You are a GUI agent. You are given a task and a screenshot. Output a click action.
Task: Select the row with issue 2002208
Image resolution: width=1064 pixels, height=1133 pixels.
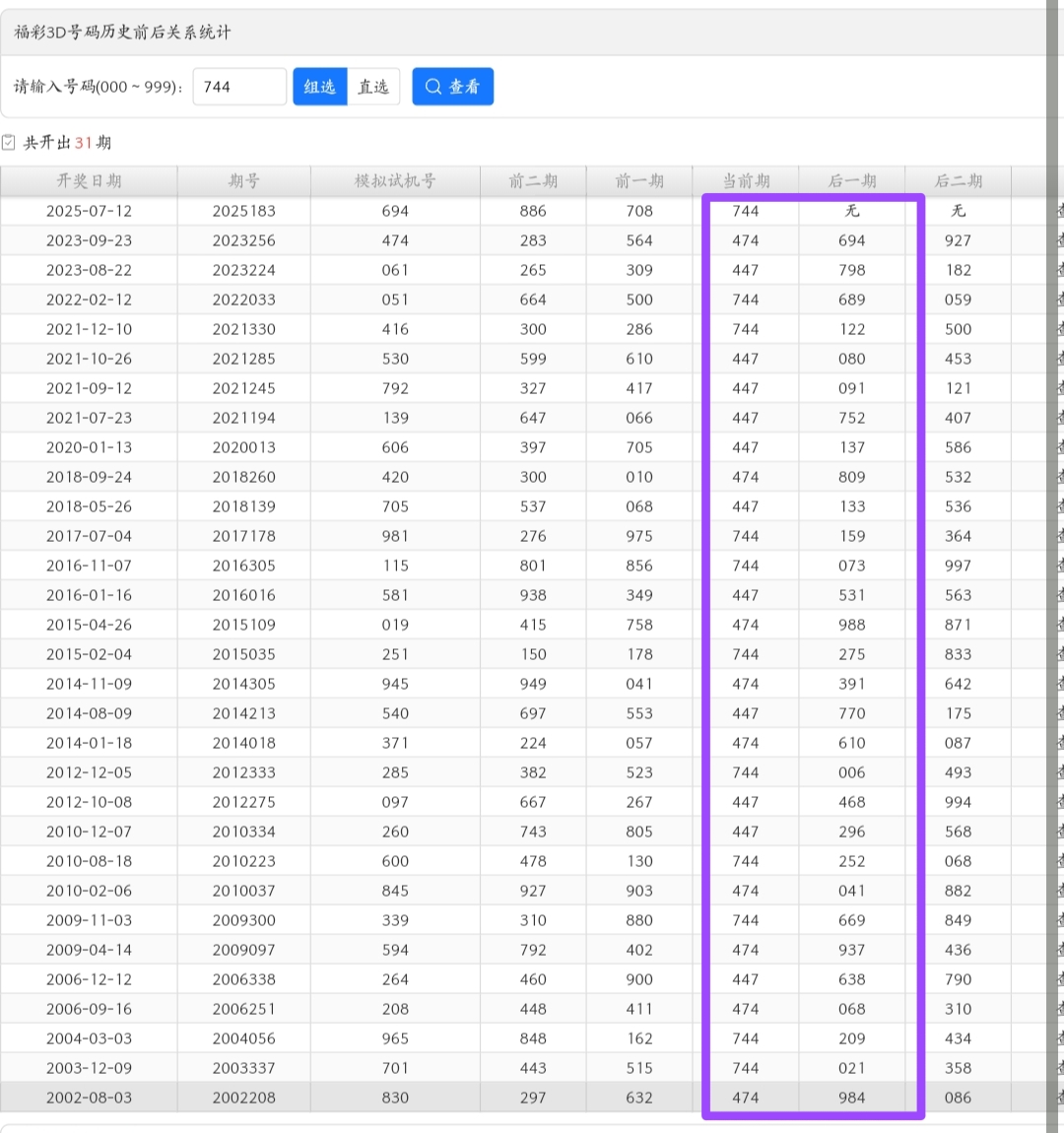pyautogui.click(x=243, y=1098)
